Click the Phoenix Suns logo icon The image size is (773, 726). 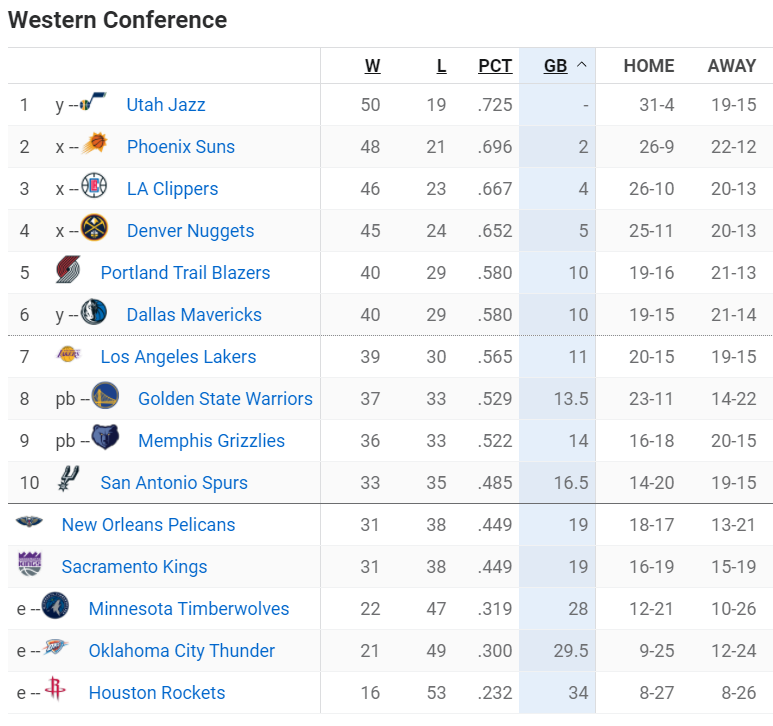click(x=95, y=143)
